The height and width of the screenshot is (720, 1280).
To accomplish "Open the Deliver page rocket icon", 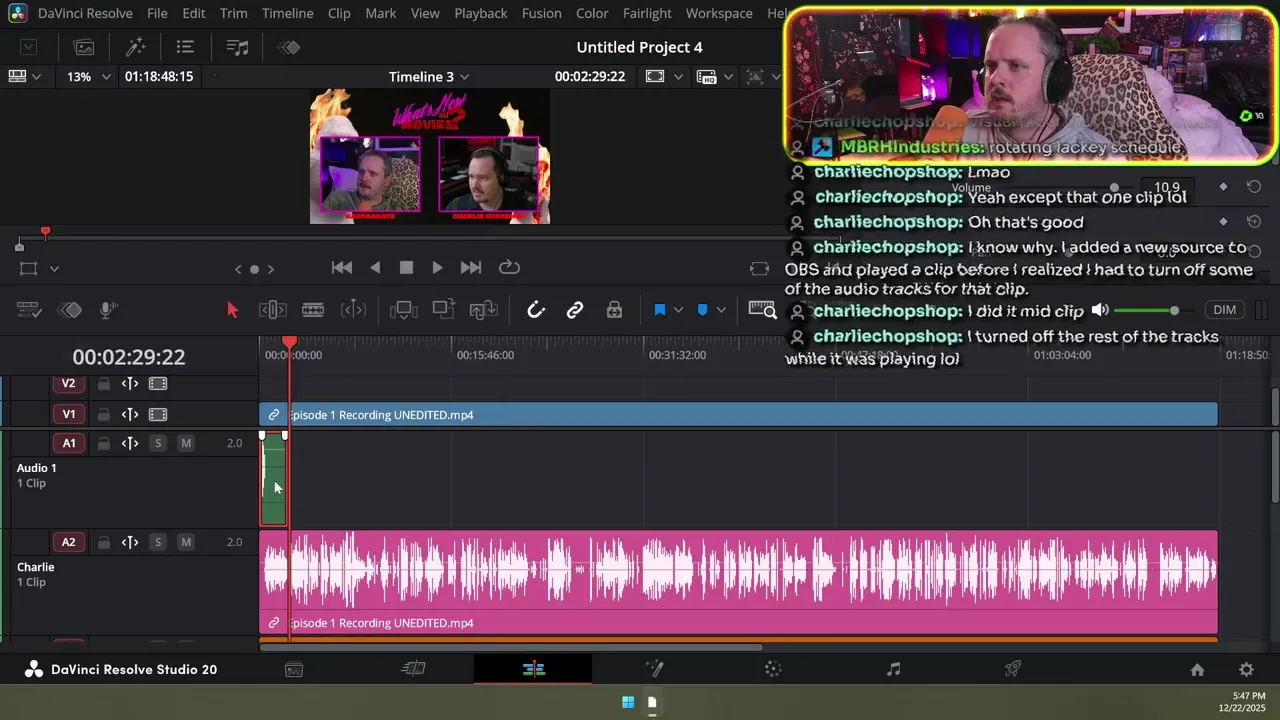I will click(x=1013, y=670).
